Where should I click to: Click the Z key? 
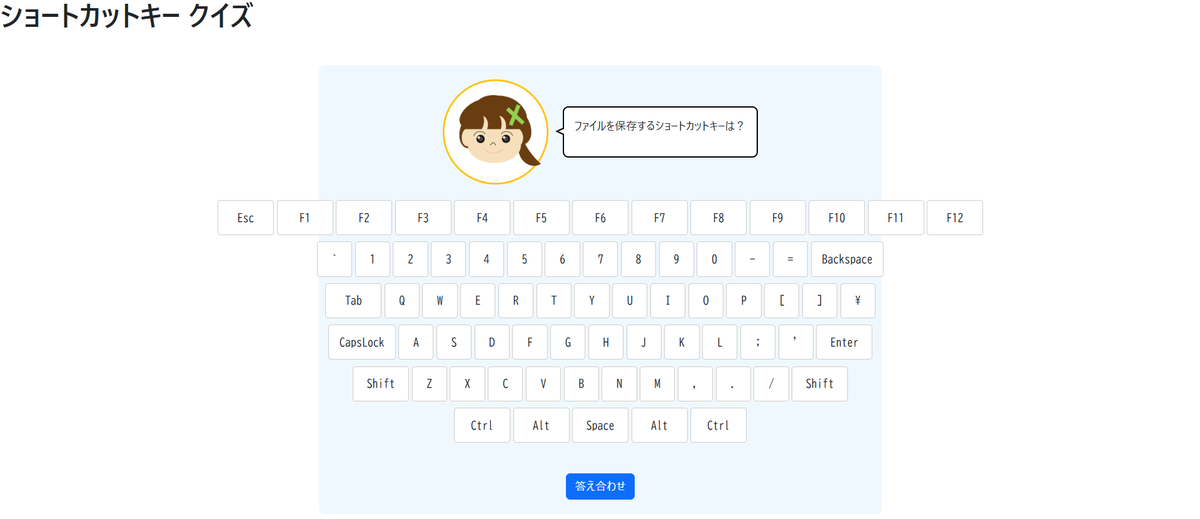coord(429,384)
